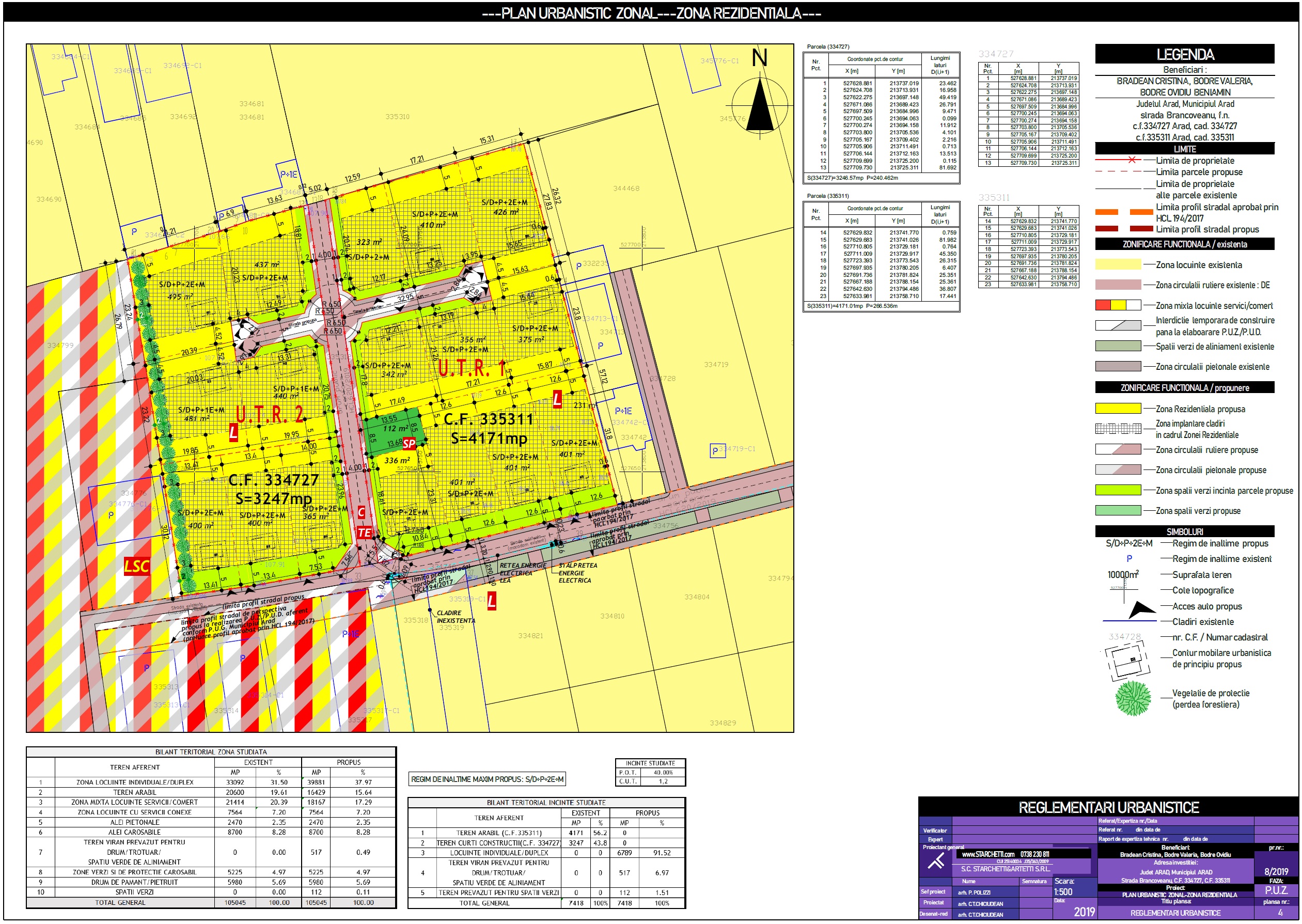
Task: Click the green protective vegetation symbol in legend
Action: (x=1133, y=698)
